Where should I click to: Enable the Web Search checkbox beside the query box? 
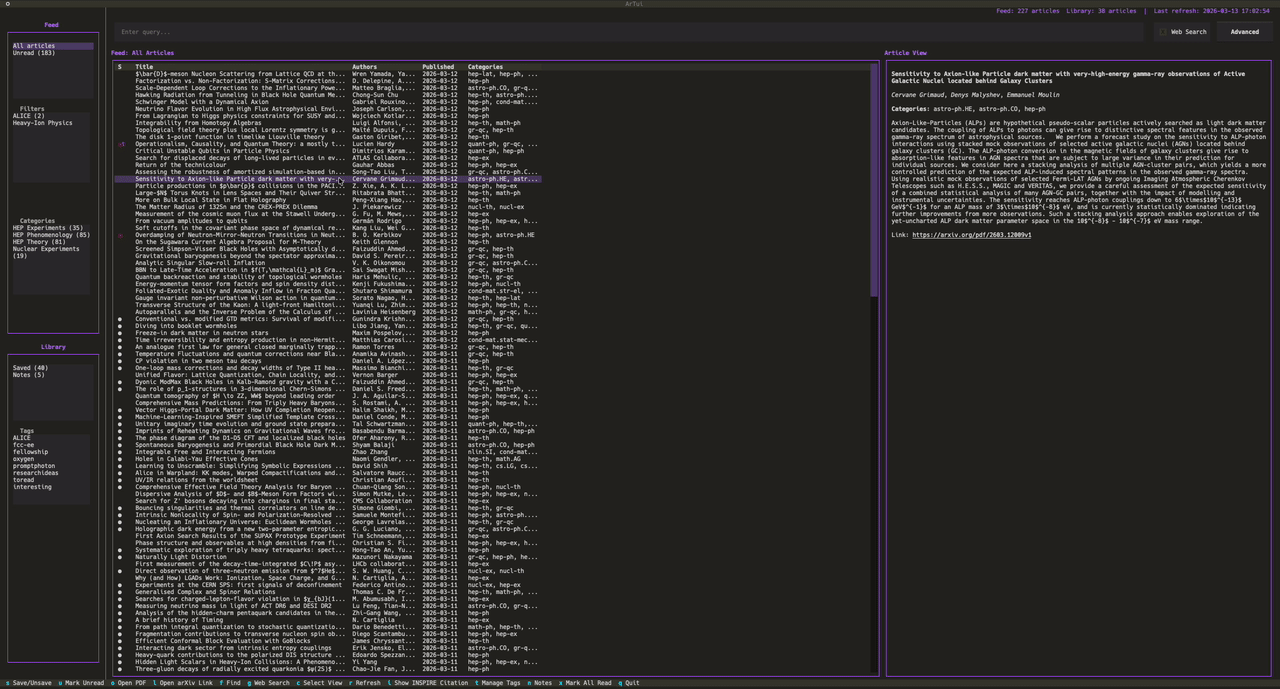point(1163,32)
